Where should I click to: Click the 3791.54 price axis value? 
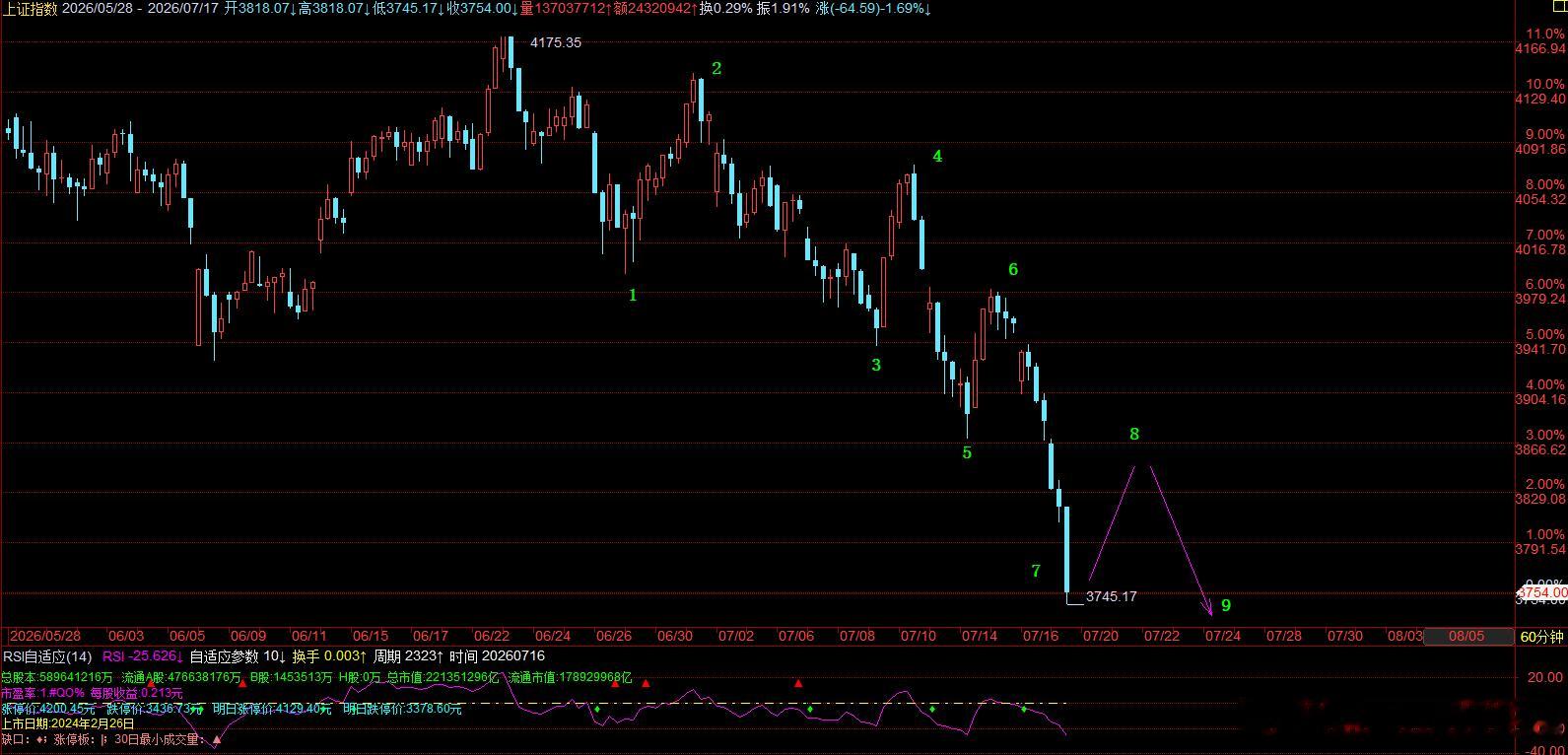[1540, 549]
